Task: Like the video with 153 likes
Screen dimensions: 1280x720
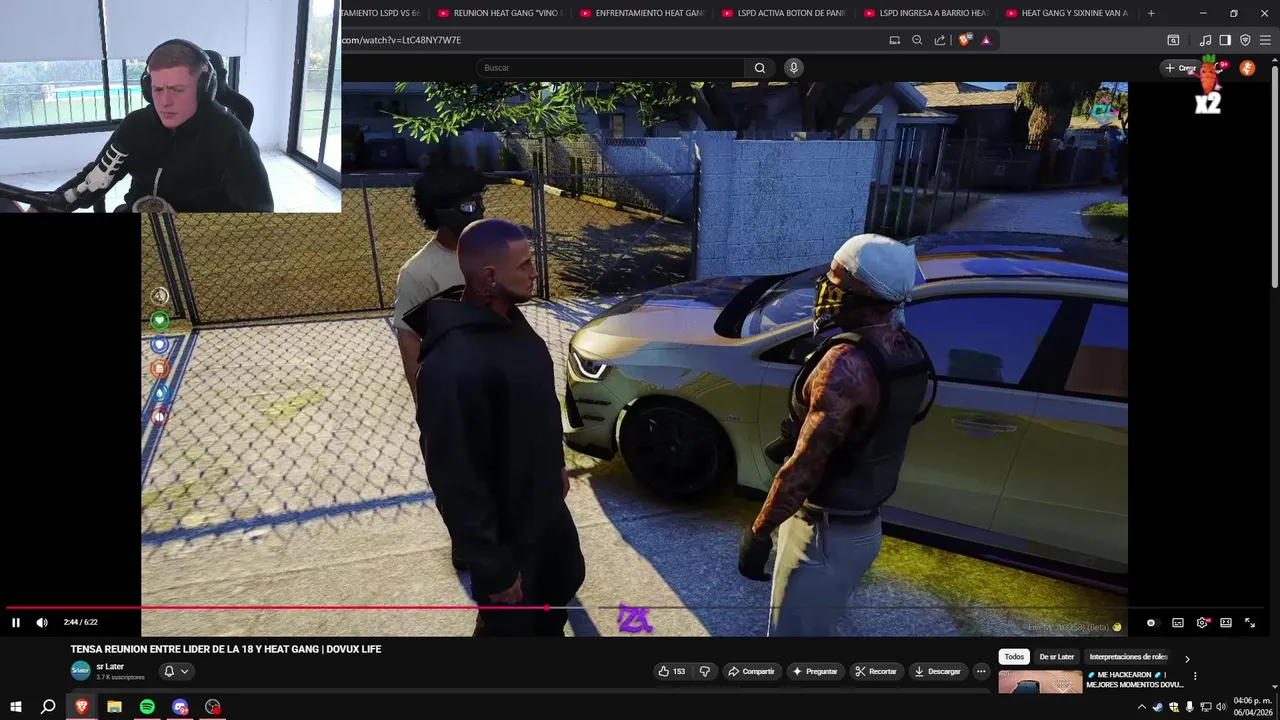Action: (x=672, y=671)
